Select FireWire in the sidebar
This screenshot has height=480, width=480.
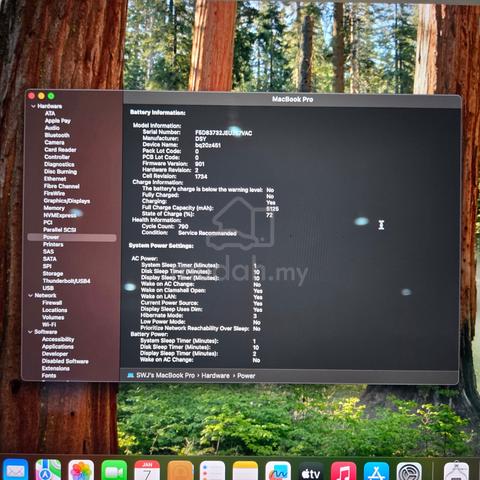point(54,193)
